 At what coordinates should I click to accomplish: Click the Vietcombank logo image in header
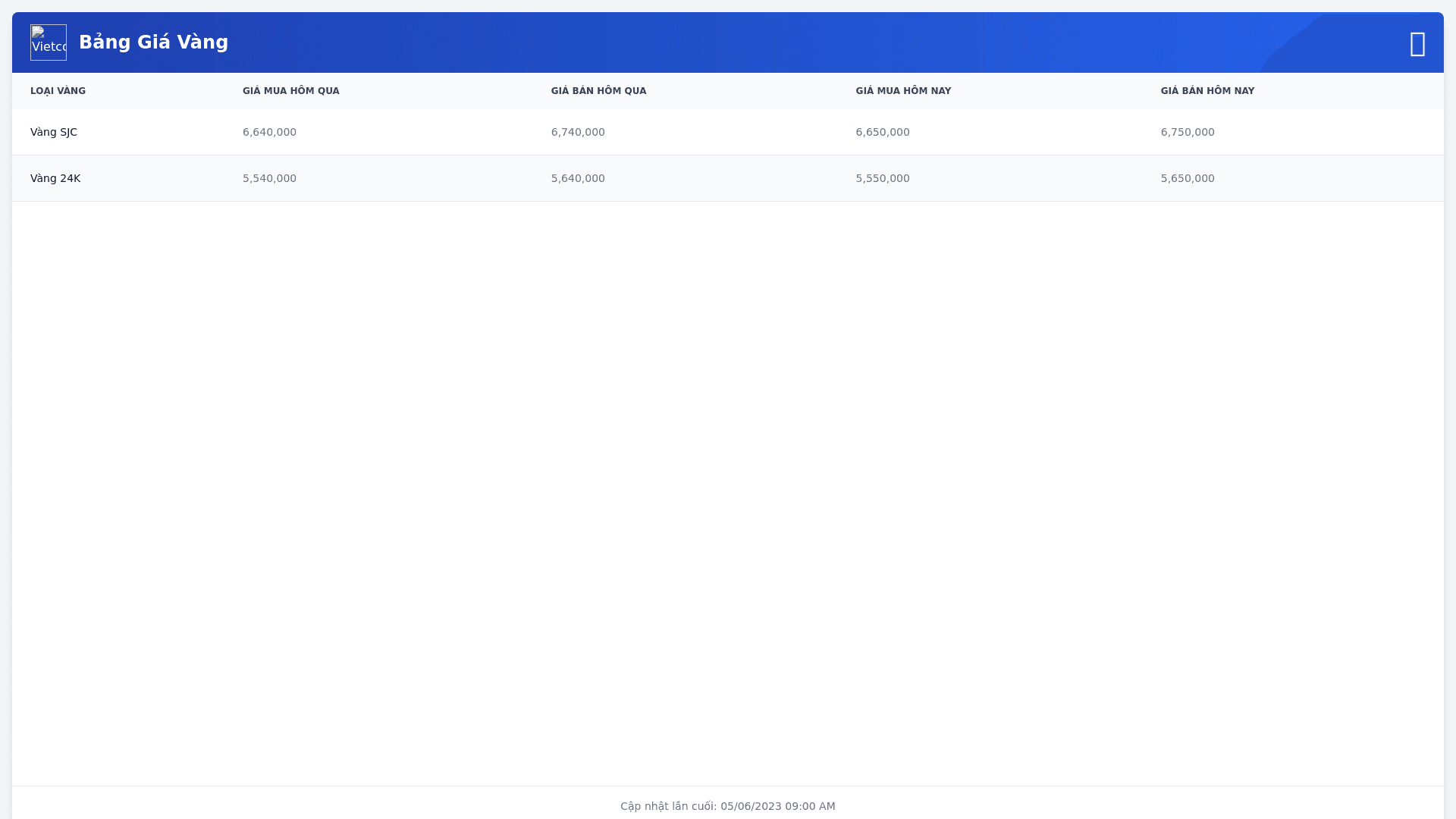point(49,42)
